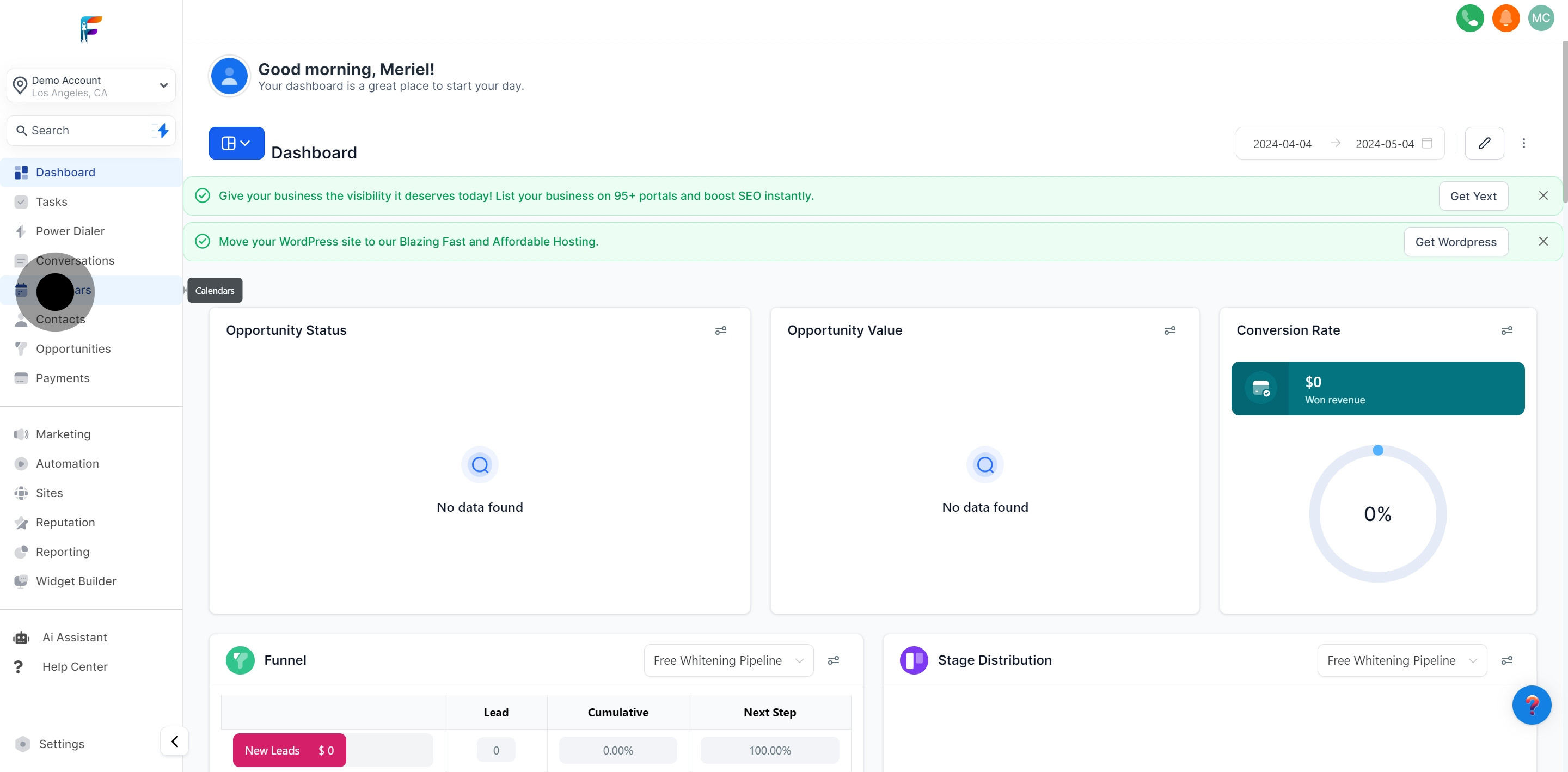Click the pencil edit dashboard icon

(1484, 144)
